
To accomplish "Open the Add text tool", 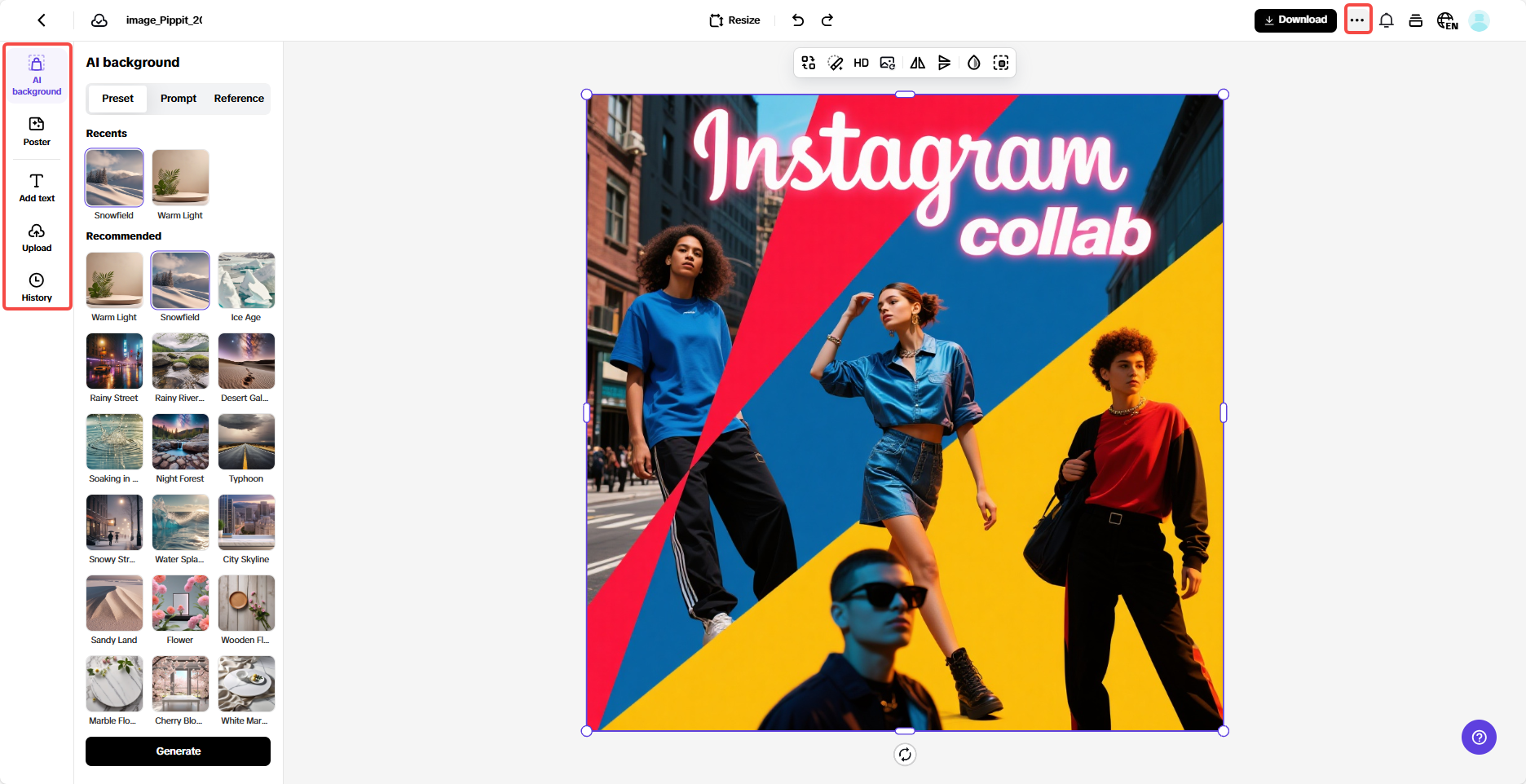I will coord(37,187).
